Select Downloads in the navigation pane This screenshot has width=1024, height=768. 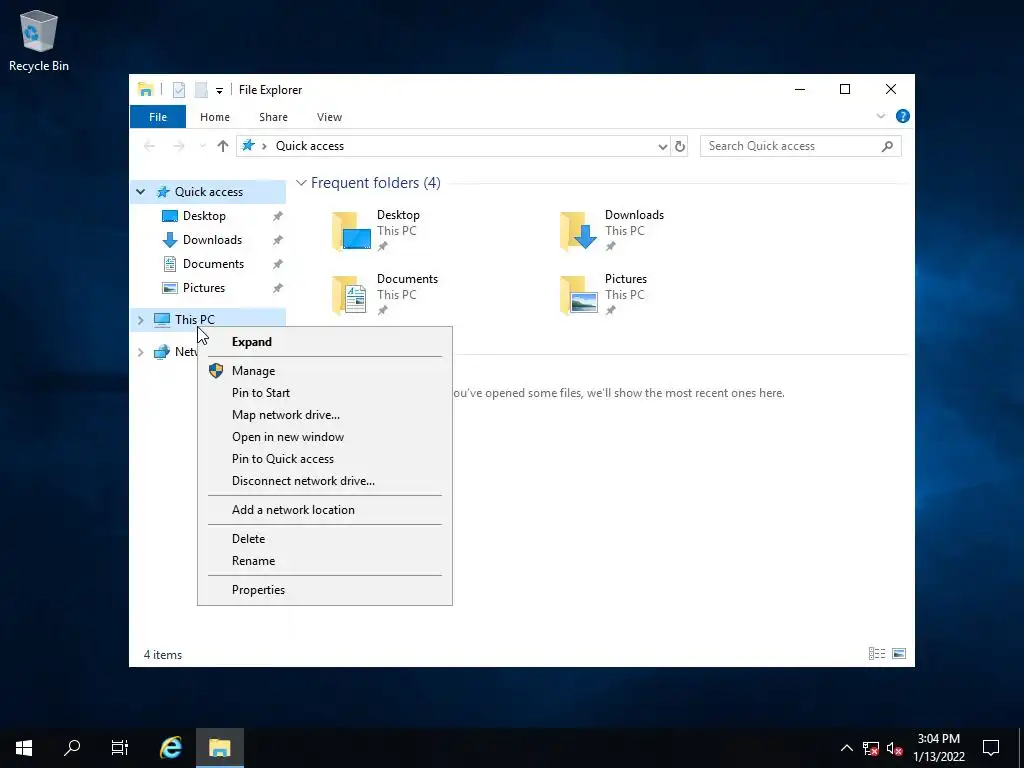tap(212, 240)
